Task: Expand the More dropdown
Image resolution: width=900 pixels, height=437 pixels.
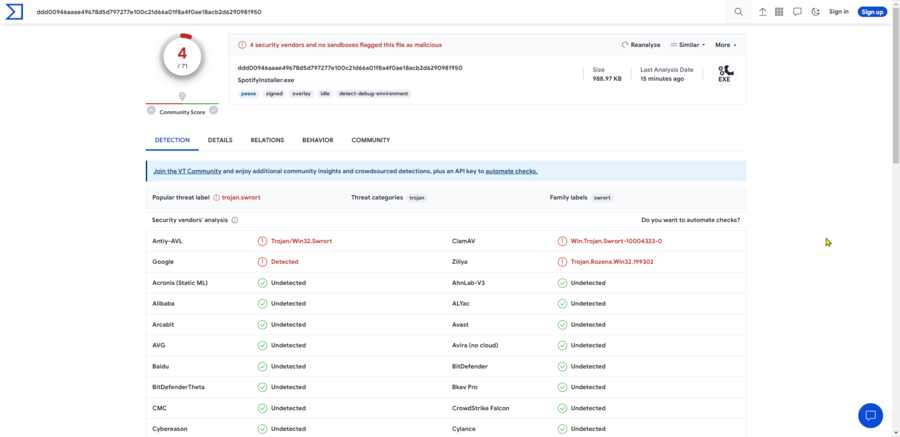Action: point(726,45)
